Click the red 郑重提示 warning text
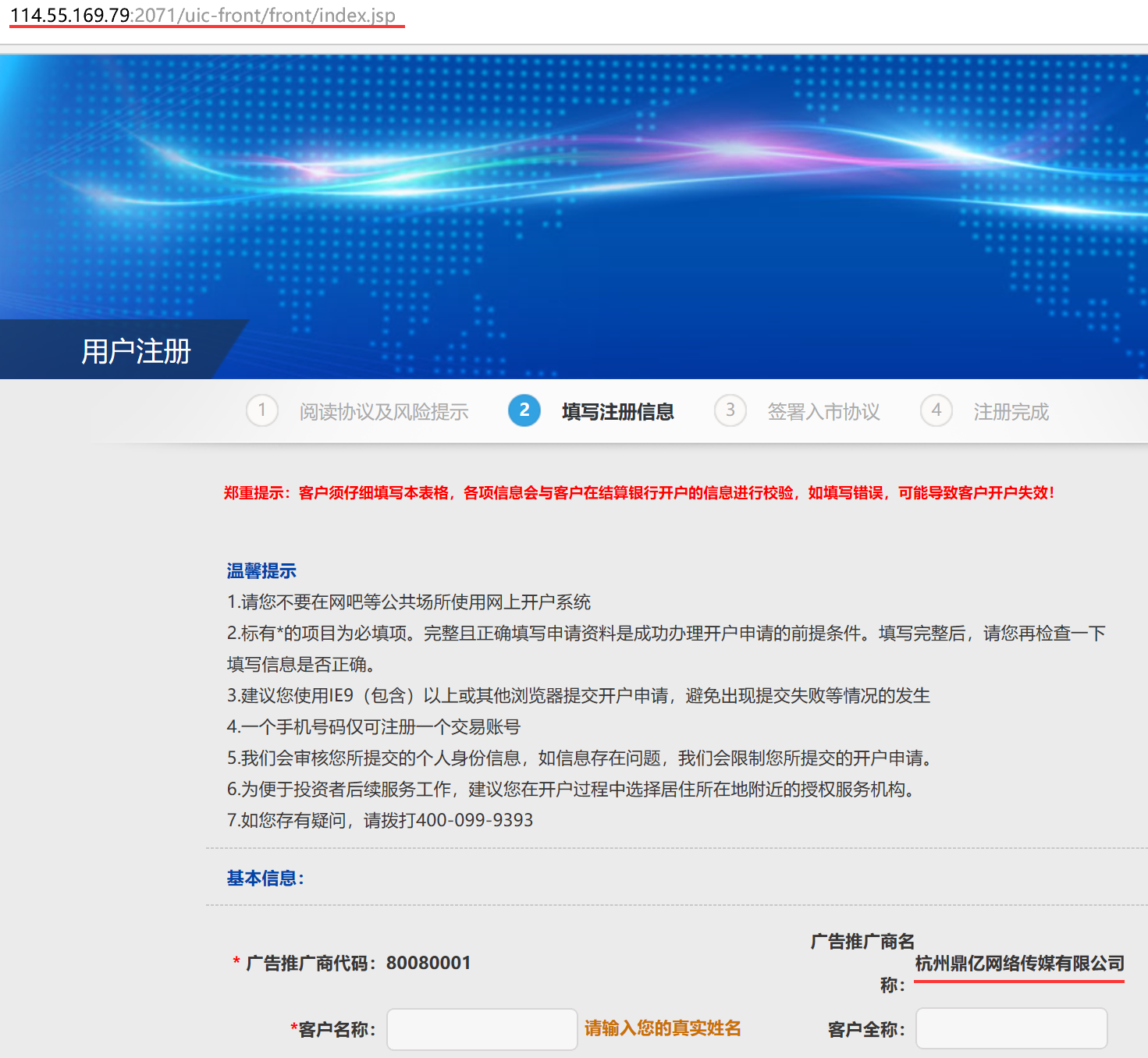The image size is (1148, 1058). pos(638,493)
